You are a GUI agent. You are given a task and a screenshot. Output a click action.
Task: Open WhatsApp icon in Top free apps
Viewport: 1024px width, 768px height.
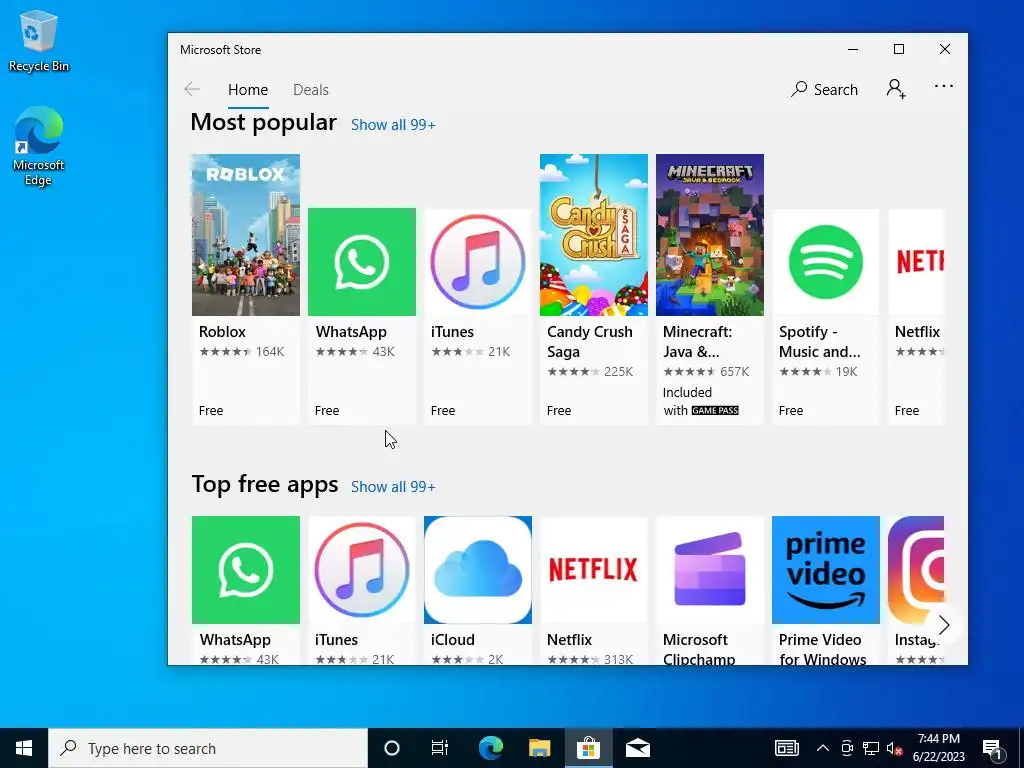click(x=246, y=570)
